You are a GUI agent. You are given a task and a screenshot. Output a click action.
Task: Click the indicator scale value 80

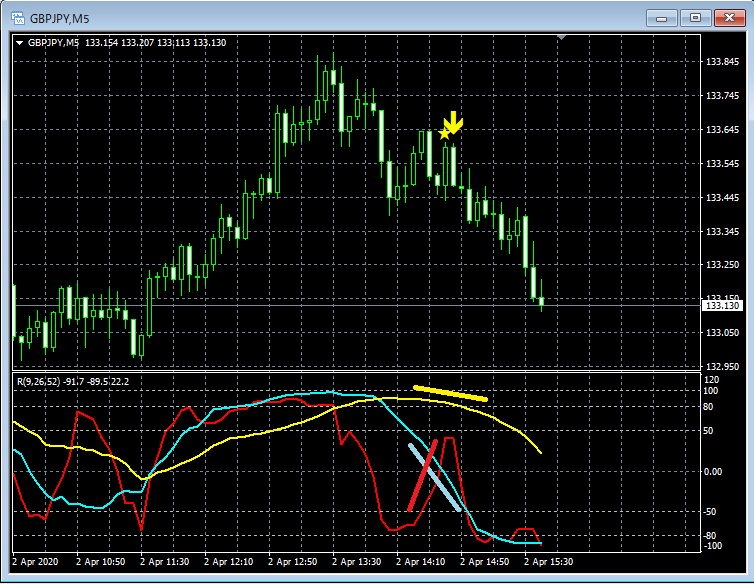(x=708, y=407)
